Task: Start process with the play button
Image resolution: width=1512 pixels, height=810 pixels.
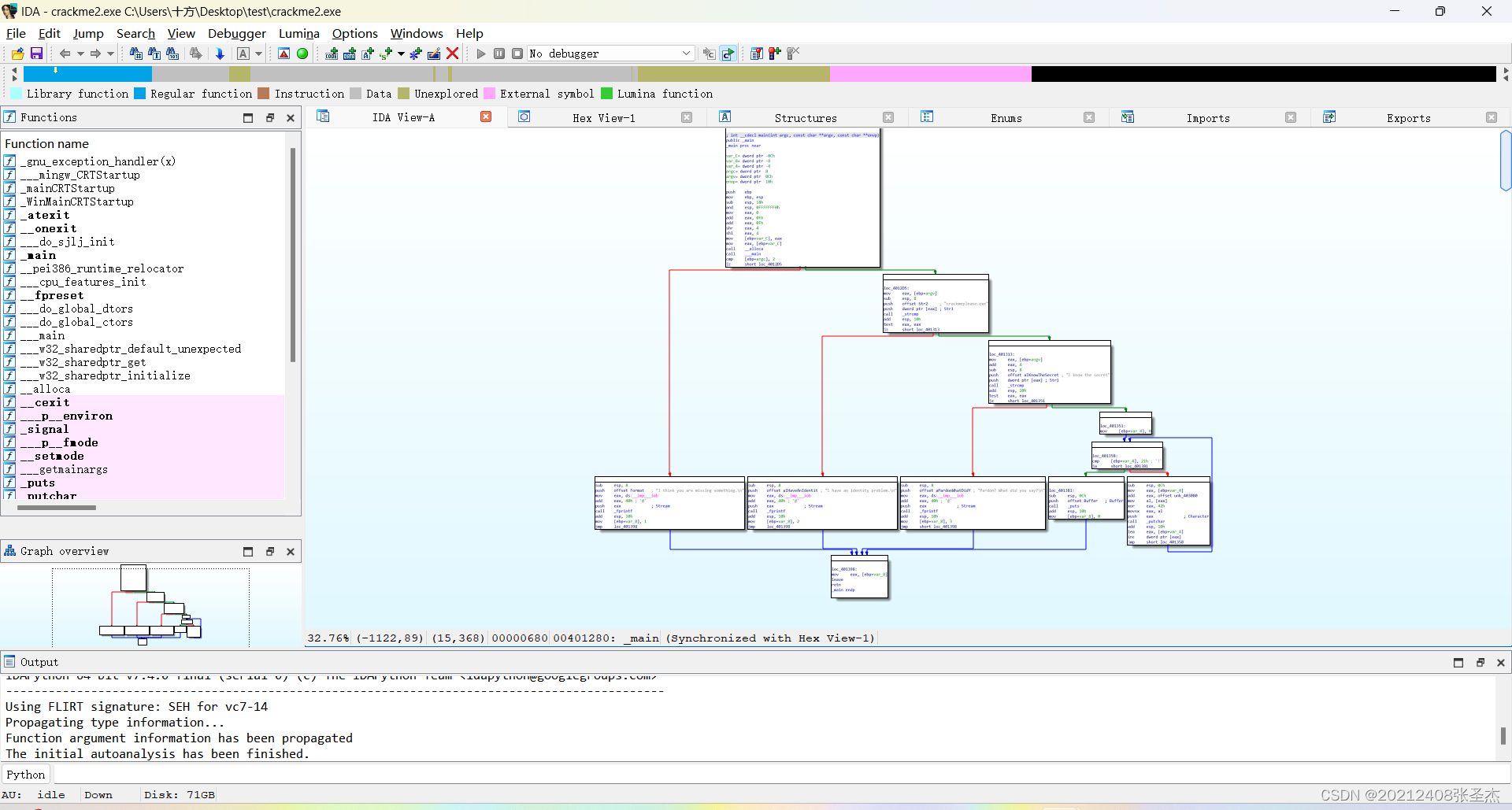Action: (481, 54)
